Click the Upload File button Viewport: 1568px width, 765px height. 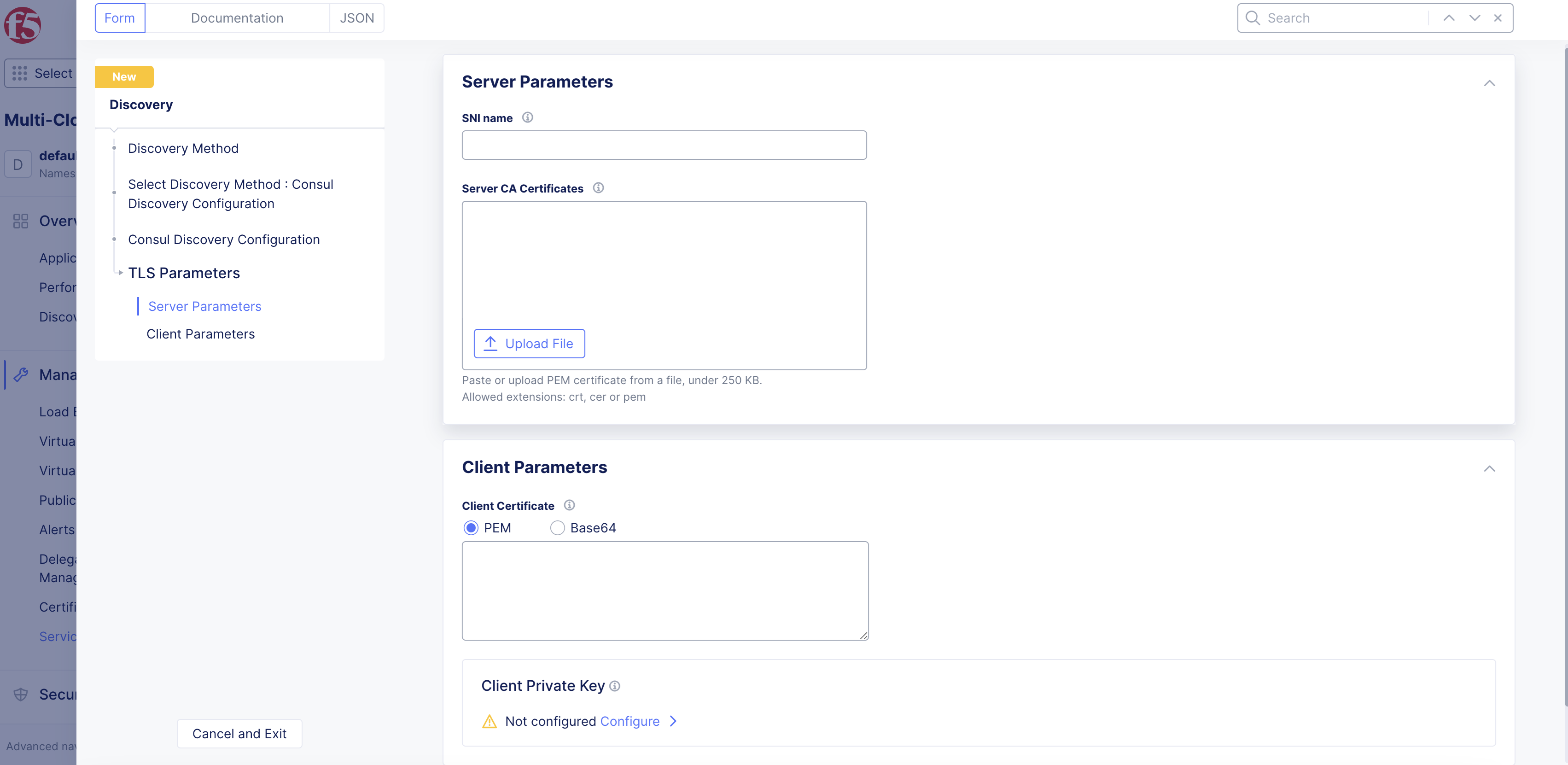coord(529,344)
